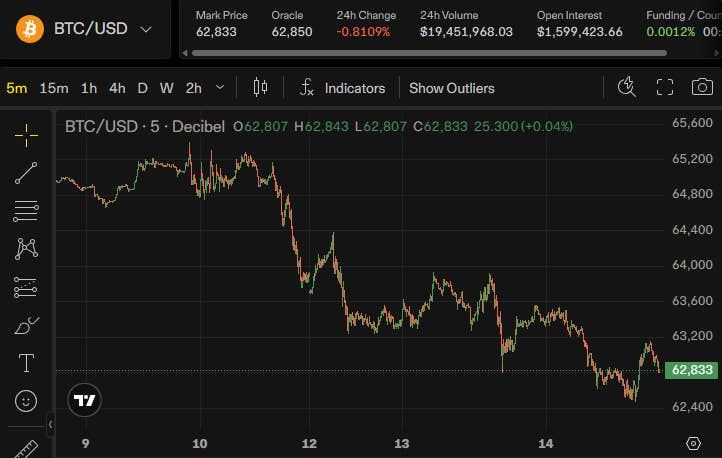This screenshot has width=722, height=458.
Task: Collapse the drawing toolbar arrow
Action: pyautogui.click(x=51, y=424)
